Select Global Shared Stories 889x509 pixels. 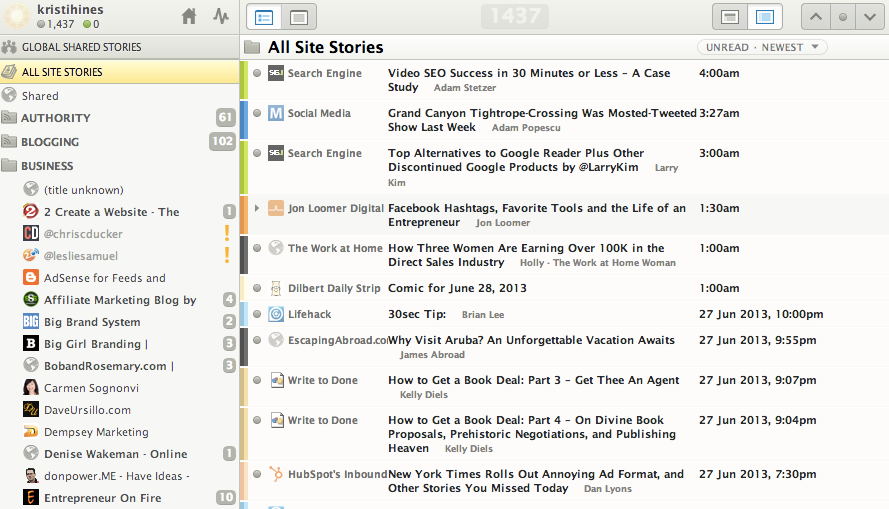point(81,47)
